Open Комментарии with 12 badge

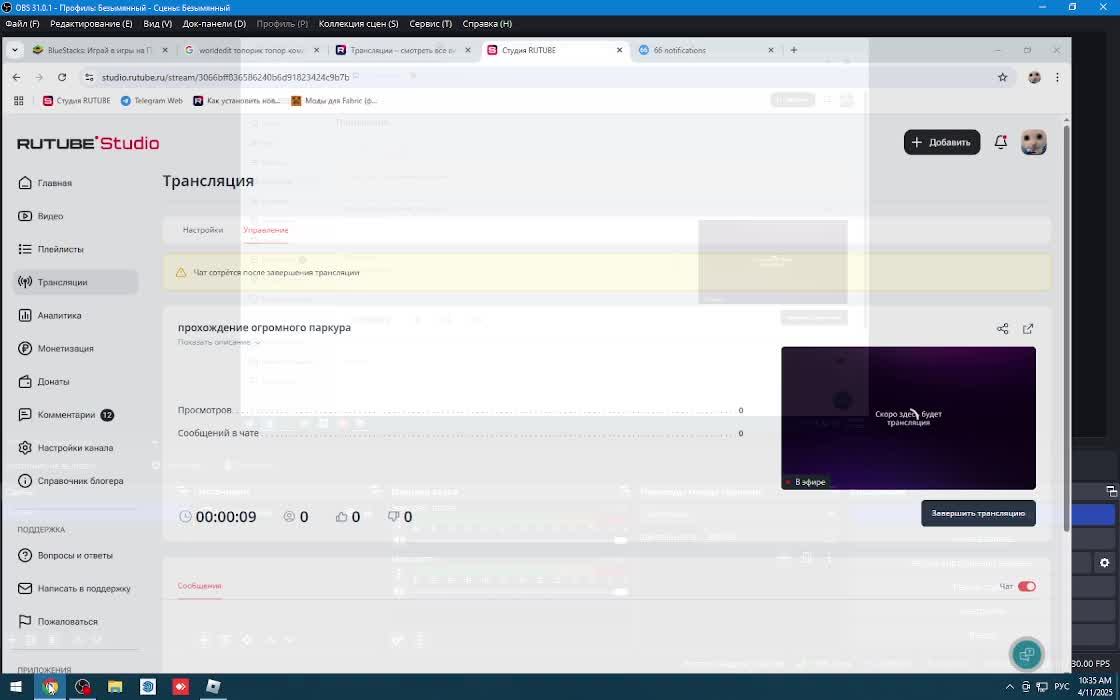pos(66,414)
